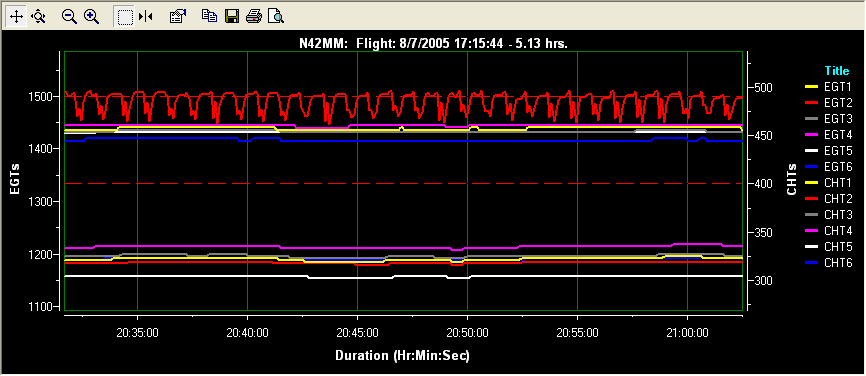The height and width of the screenshot is (376, 866).
Task: Click the 20:50:00 time axis label
Action: pyautogui.click(x=468, y=333)
